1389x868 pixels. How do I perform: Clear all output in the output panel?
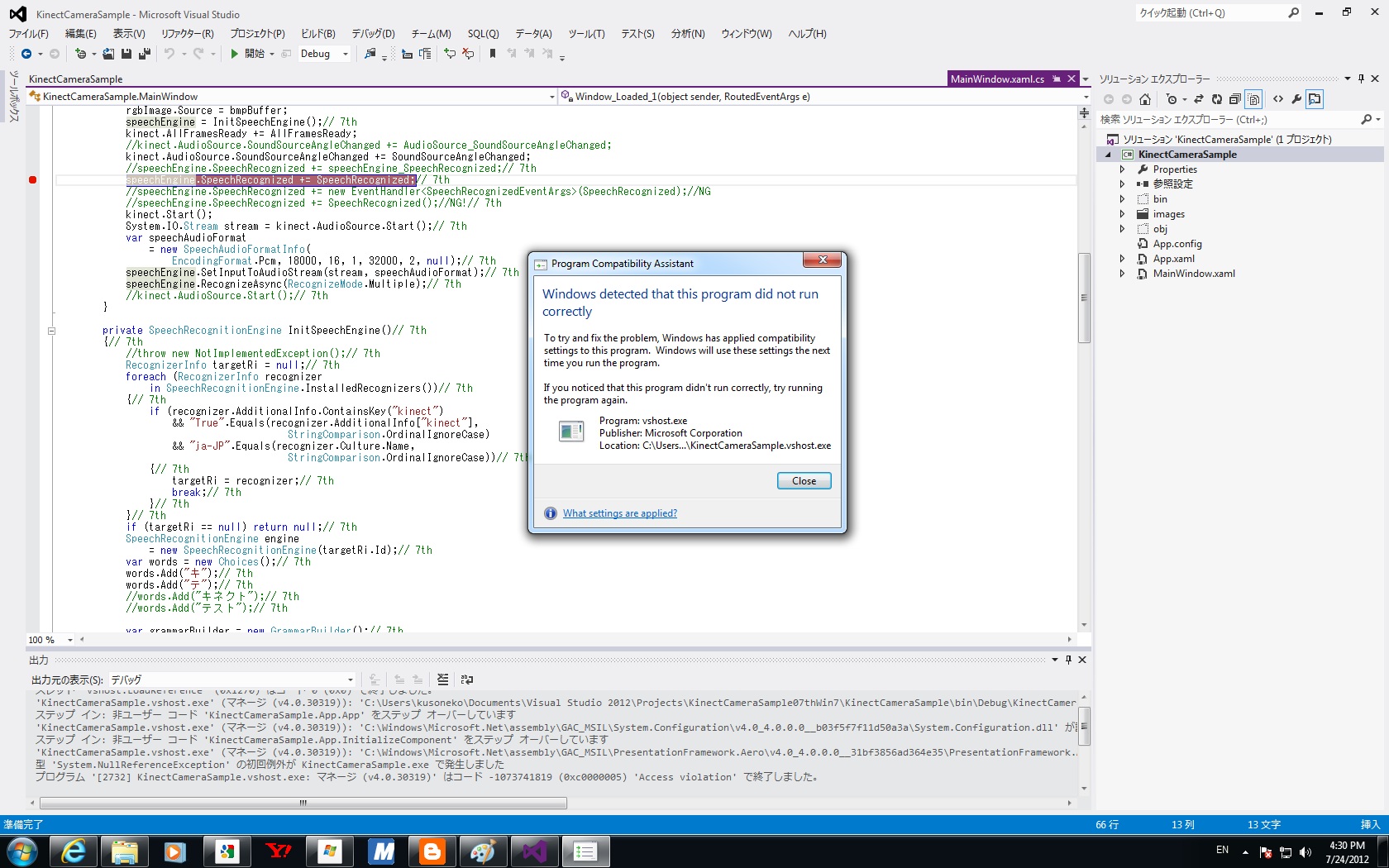coord(443,680)
